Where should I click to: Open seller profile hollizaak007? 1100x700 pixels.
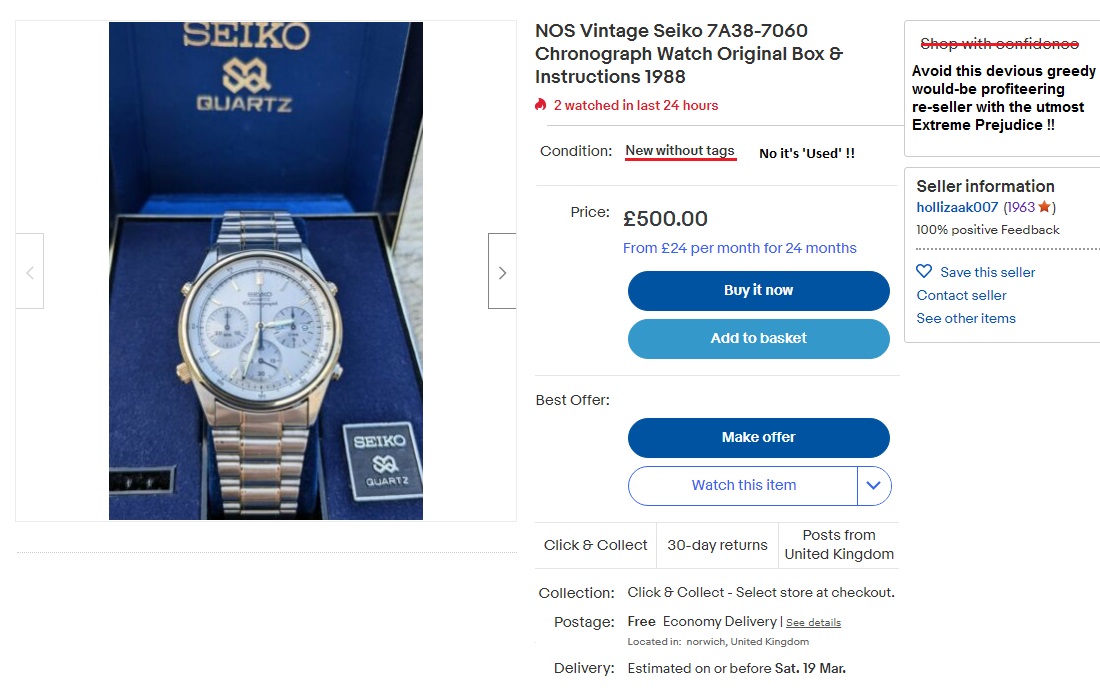(x=956, y=207)
